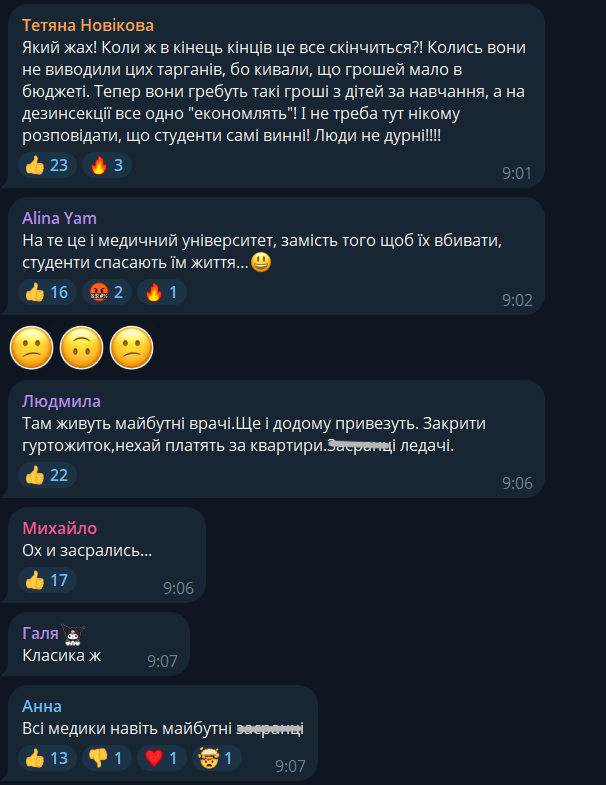The image size is (606, 785).
Task: Click exploding head reaction on Анна's message
Action: [218, 758]
